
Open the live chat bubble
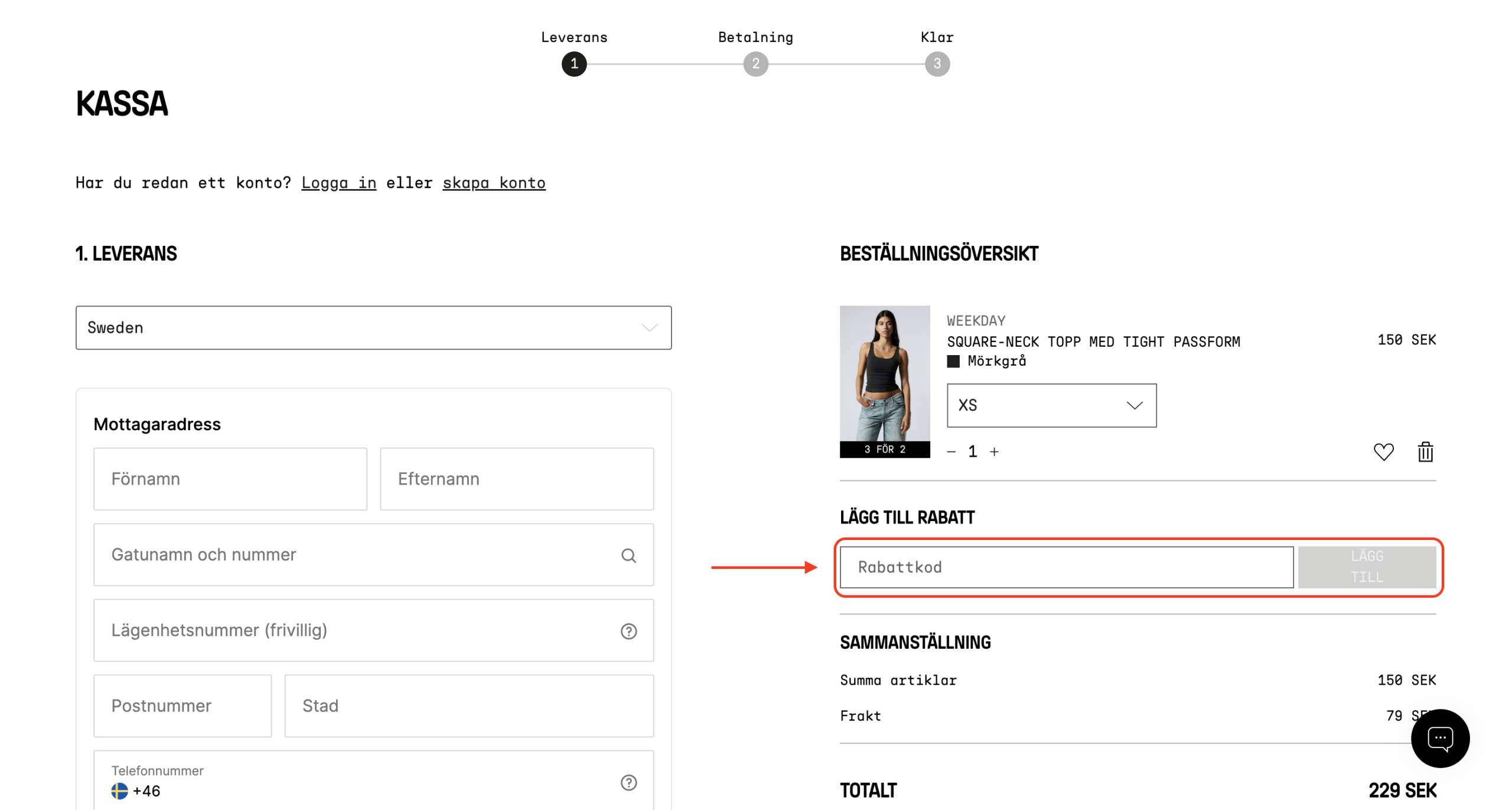point(1439,738)
